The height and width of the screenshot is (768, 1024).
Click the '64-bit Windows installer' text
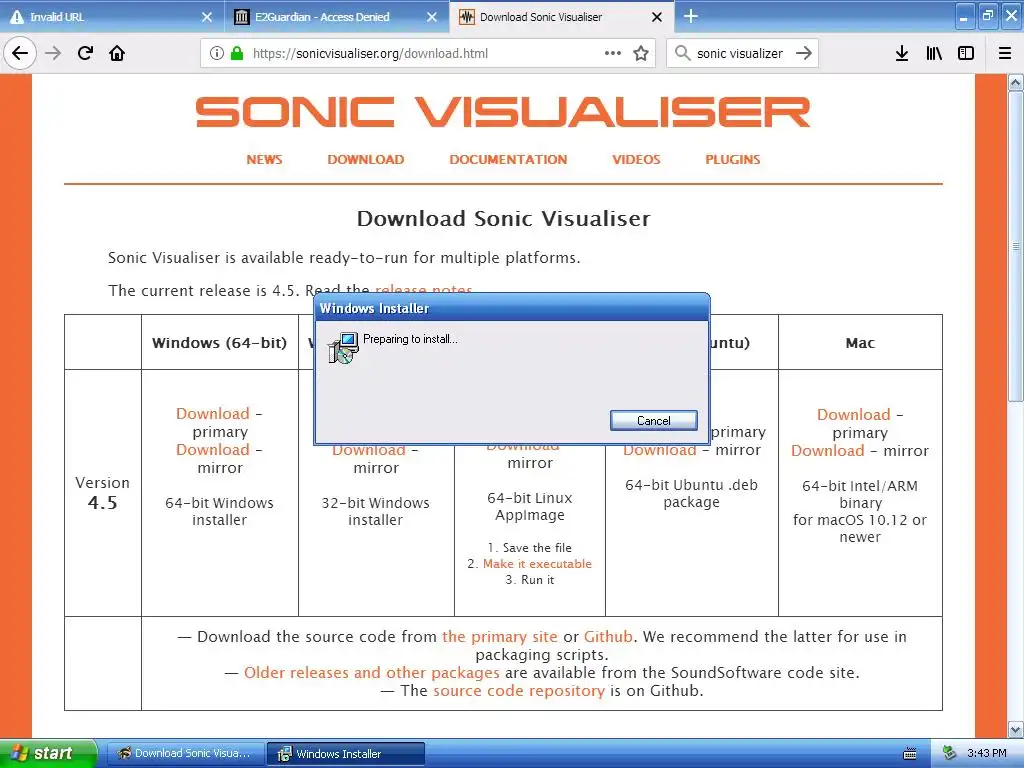(x=219, y=511)
